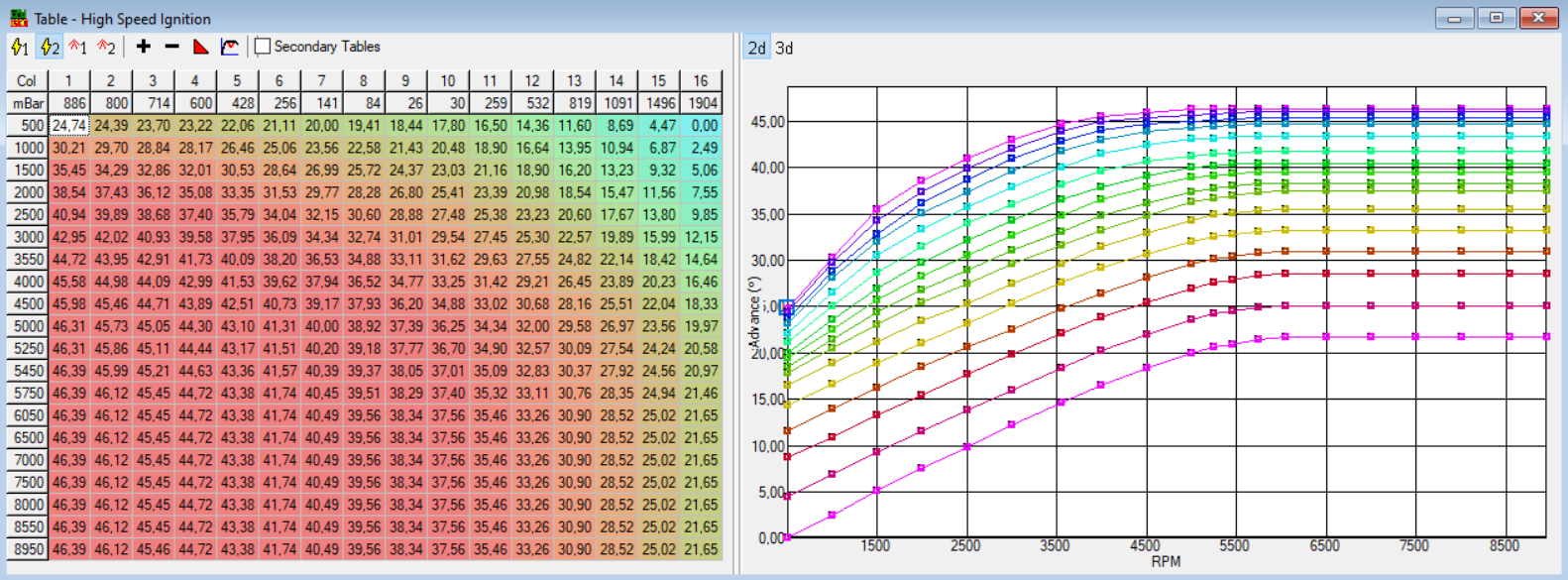Select the 8950 RPM row header
Viewport: 1568px width, 580px height.
27,549
